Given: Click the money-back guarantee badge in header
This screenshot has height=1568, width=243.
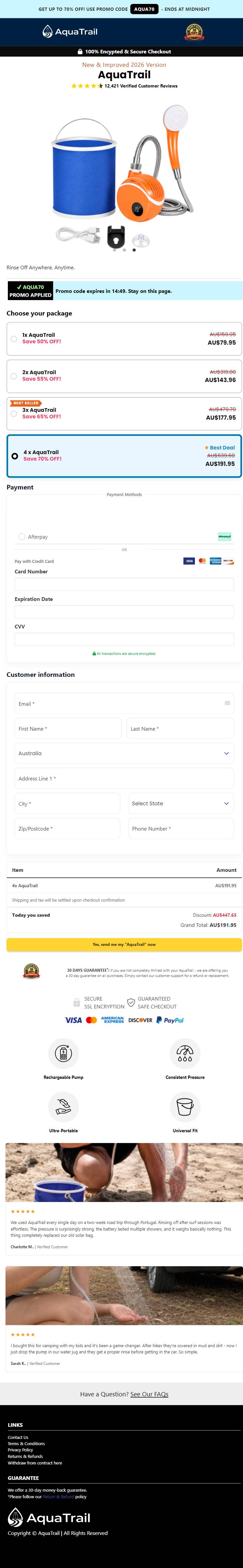Looking at the screenshot, I should point(194,32).
